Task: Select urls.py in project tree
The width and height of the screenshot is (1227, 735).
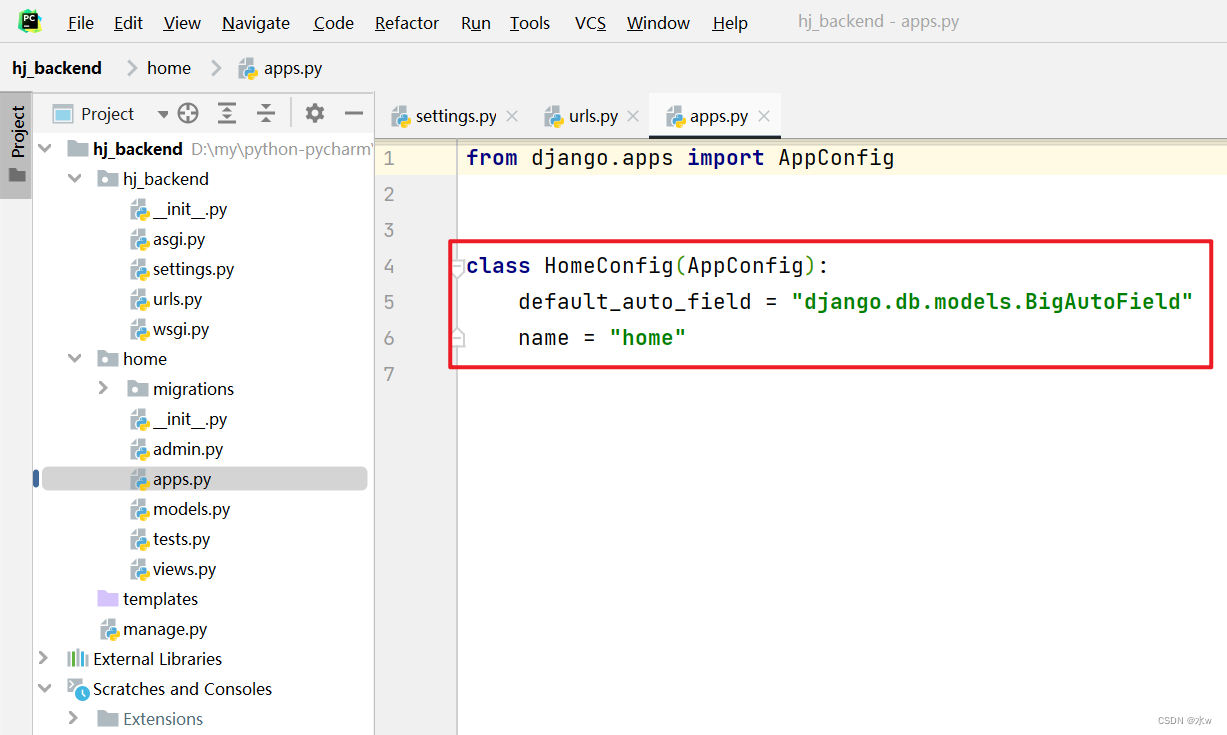Action: tap(166, 299)
